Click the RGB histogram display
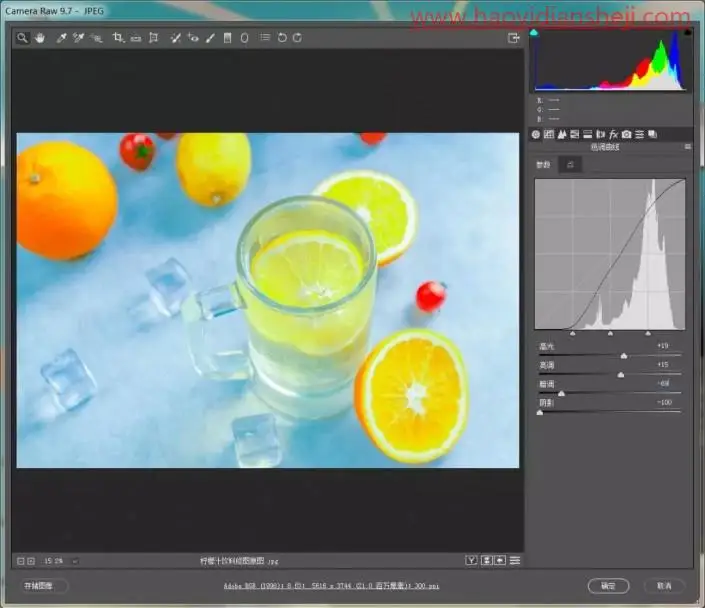The image size is (705, 608). coord(611,60)
